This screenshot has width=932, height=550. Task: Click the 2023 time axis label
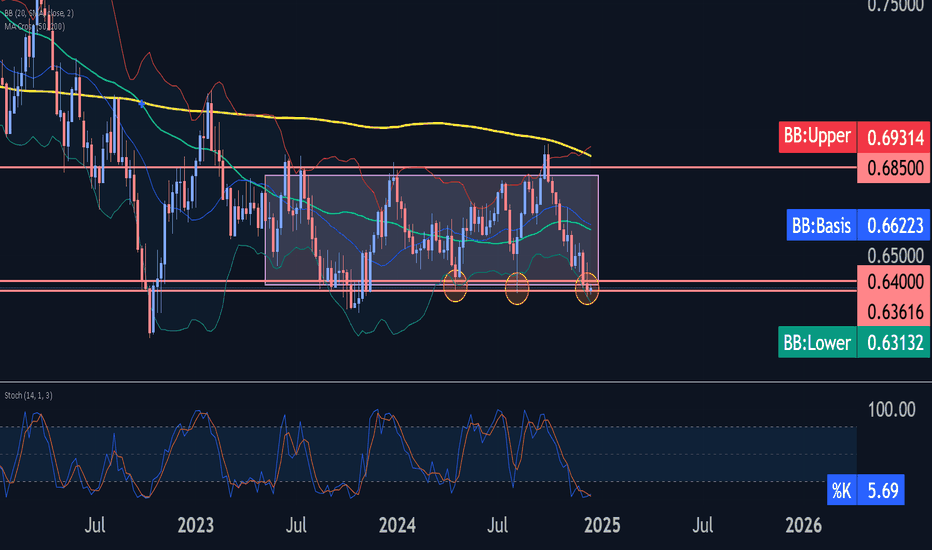[x=196, y=526]
